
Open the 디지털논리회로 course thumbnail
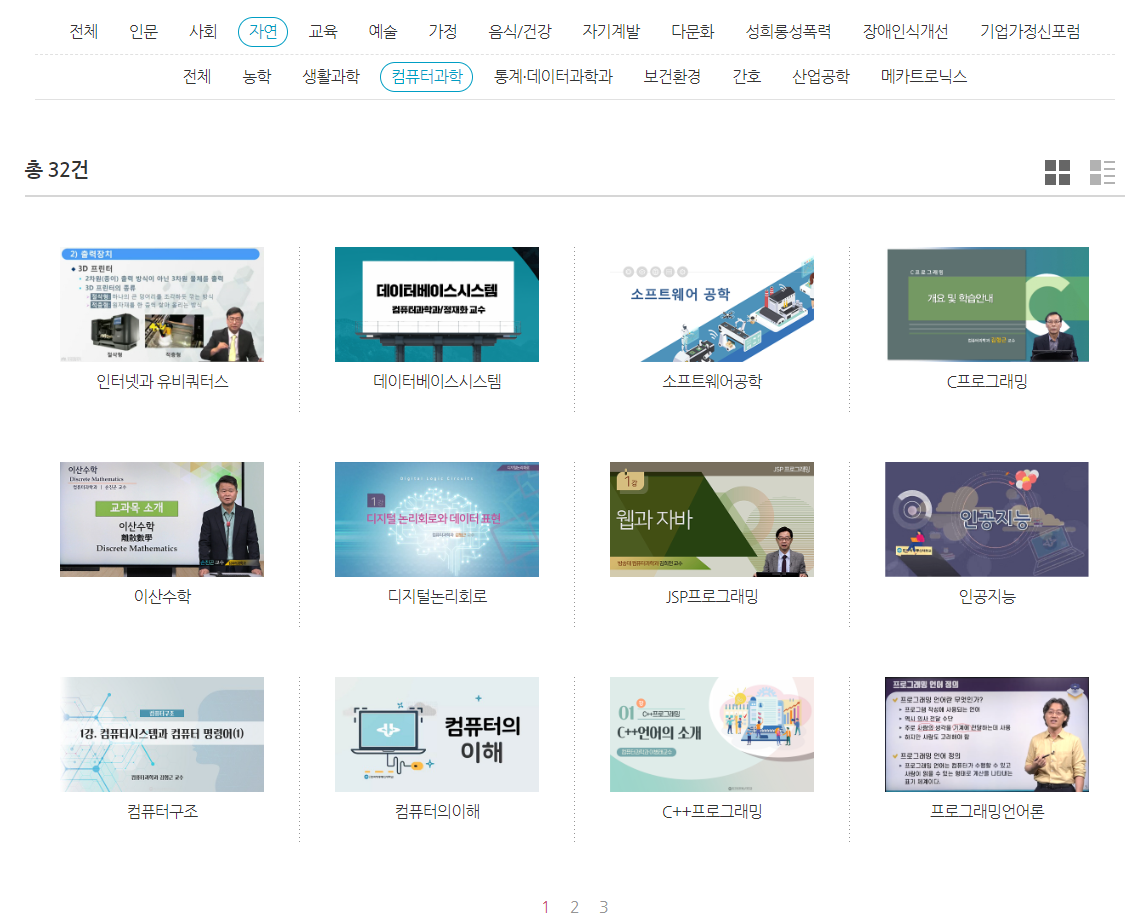(x=437, y=519)
